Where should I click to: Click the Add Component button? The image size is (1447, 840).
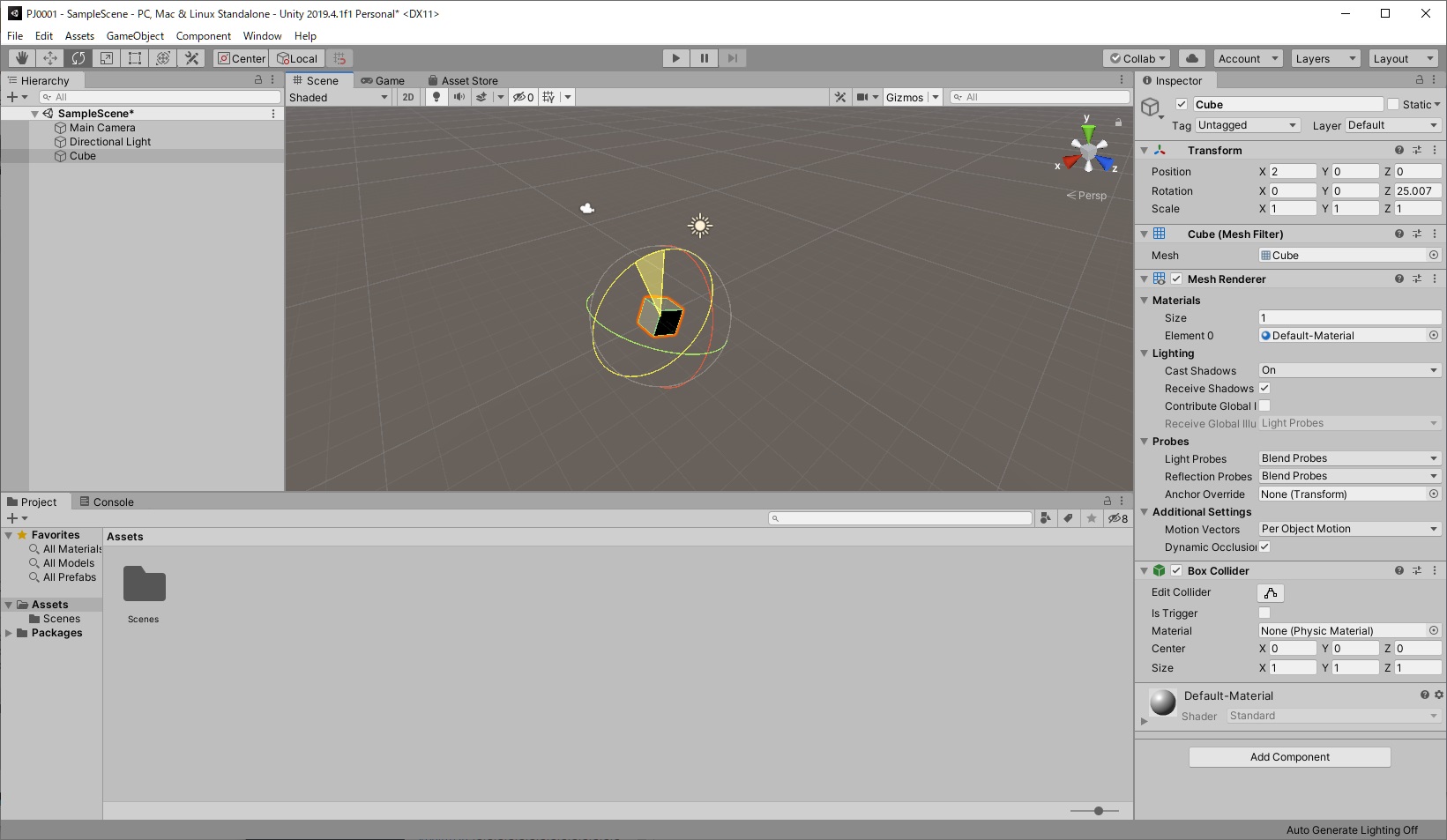(1289, 757)
